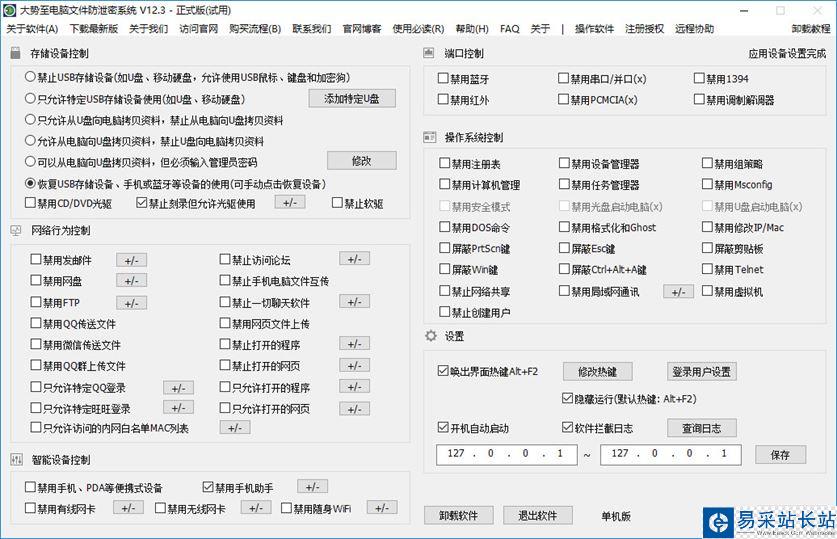This screenshot has width=837, height=539.
Task: Check 屏蔽Ctrl+Alt+A键 option
Action: [564, 269]
